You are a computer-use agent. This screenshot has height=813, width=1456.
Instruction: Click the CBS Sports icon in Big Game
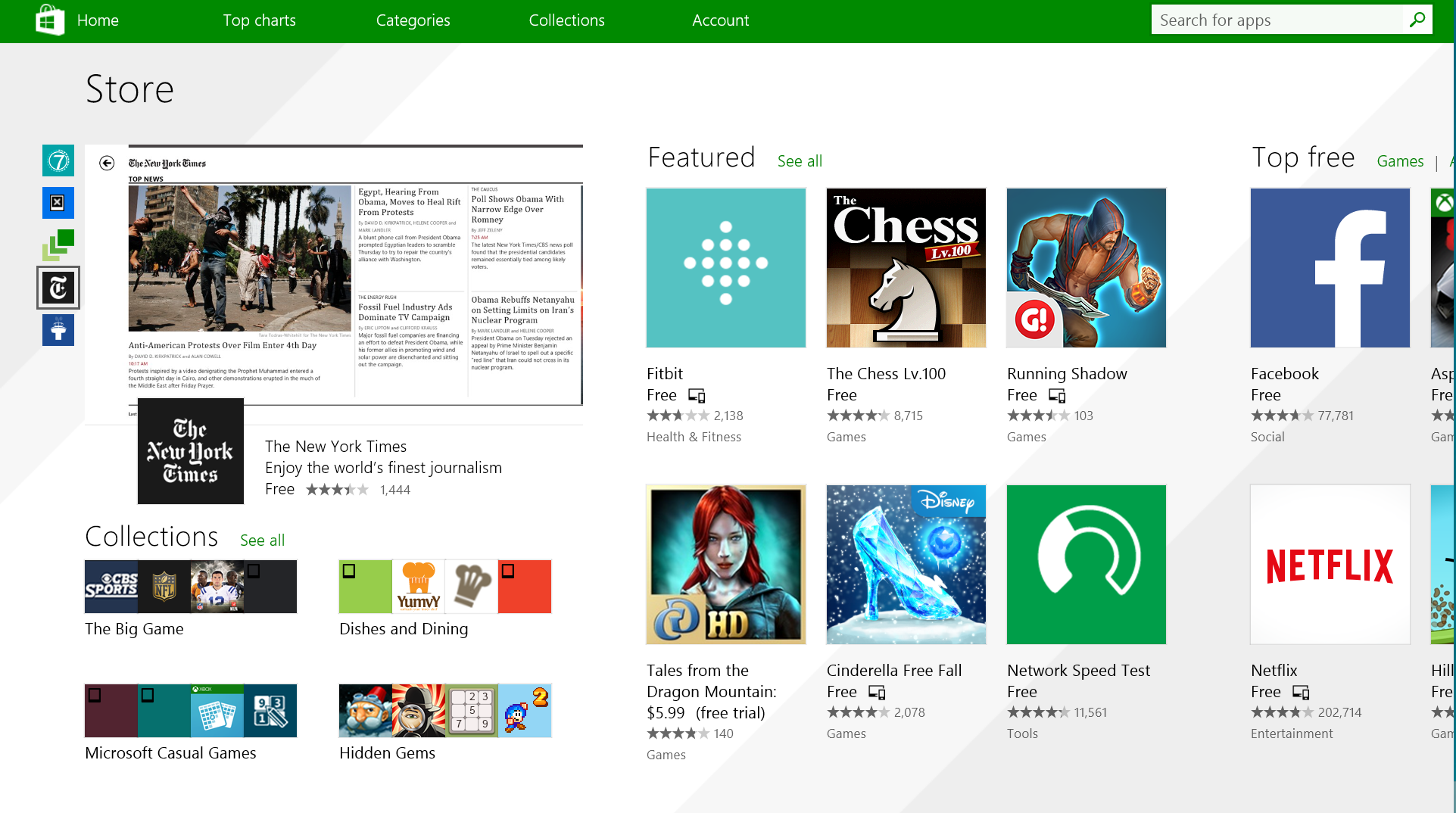(111, 587)
